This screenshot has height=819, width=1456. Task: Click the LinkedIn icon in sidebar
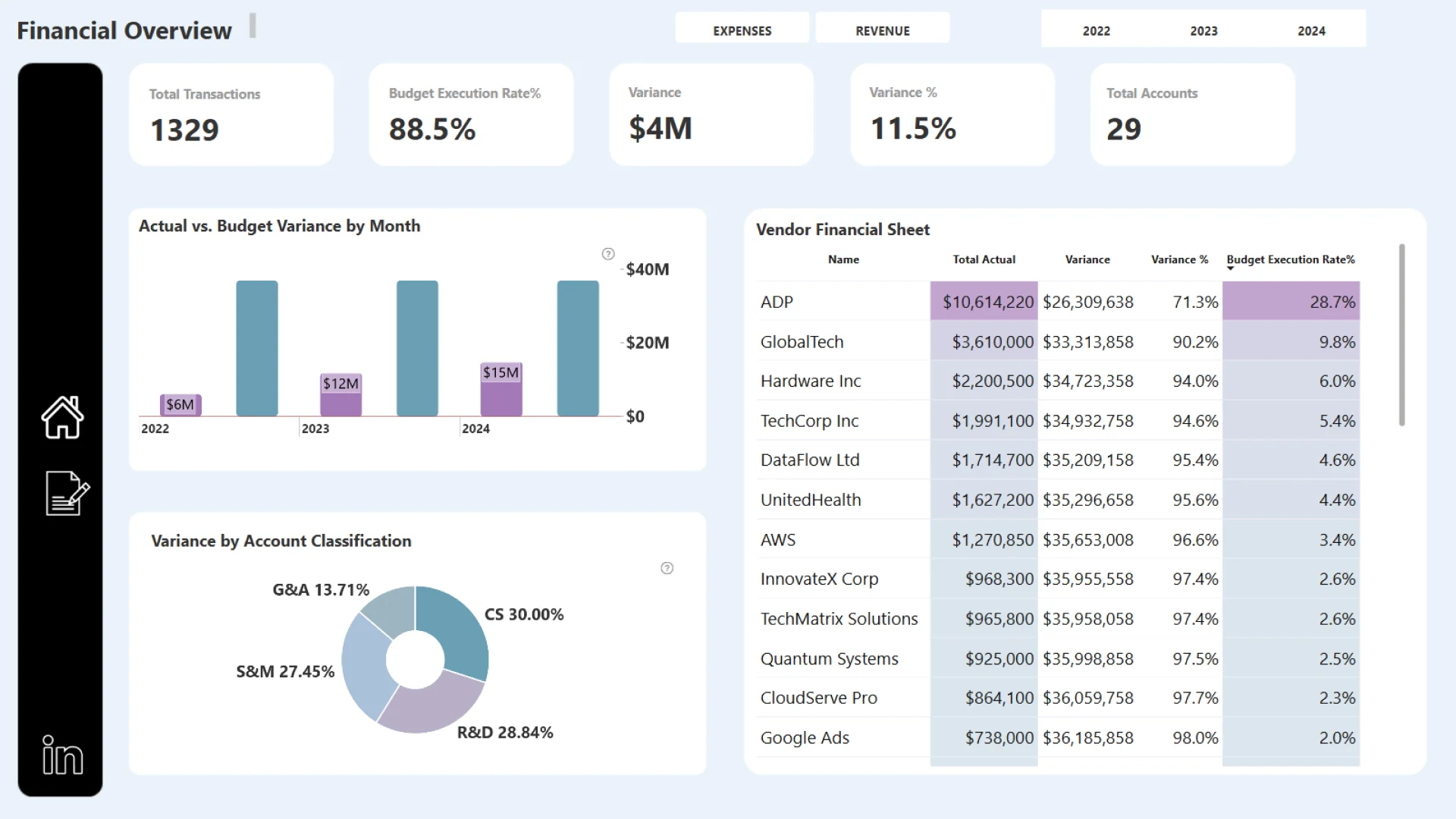click(x=62, y=755)
